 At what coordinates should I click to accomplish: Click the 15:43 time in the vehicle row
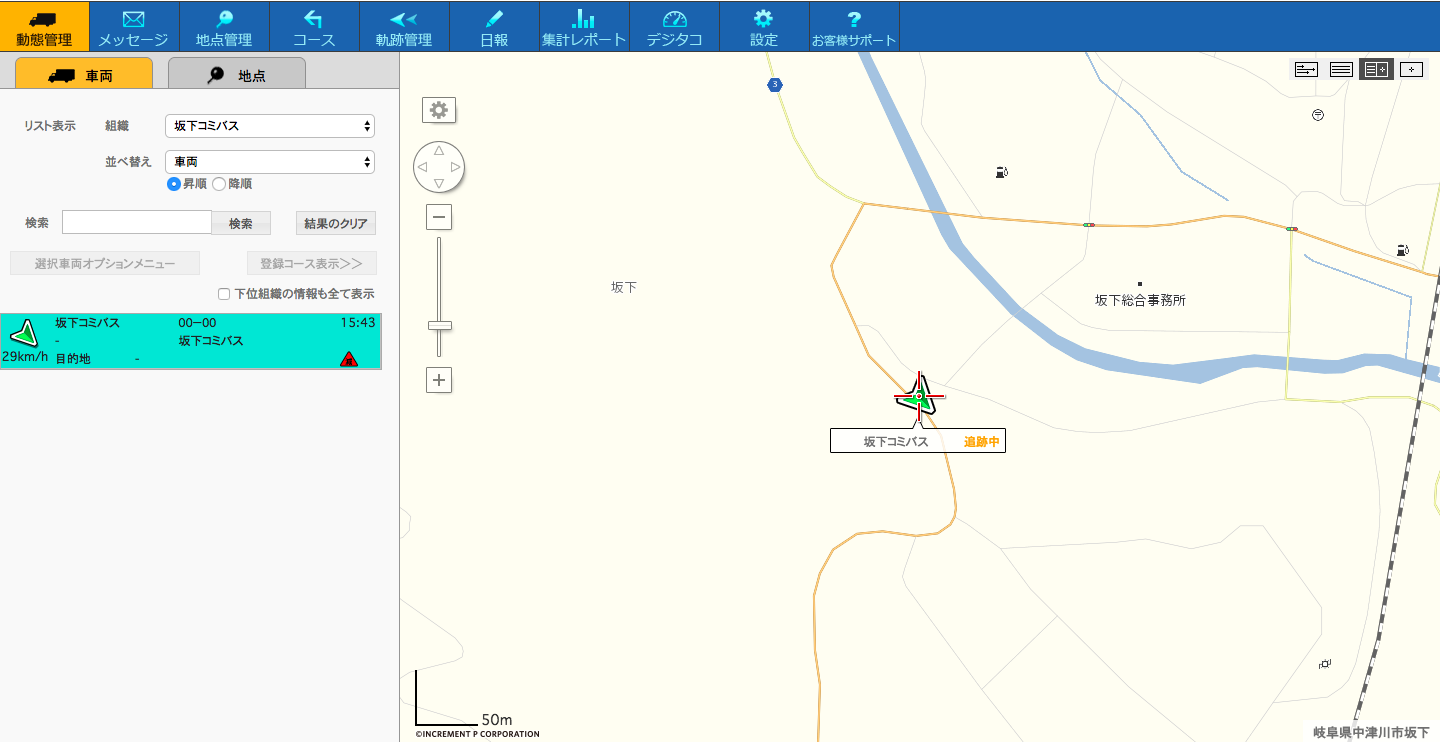[358, 323]
